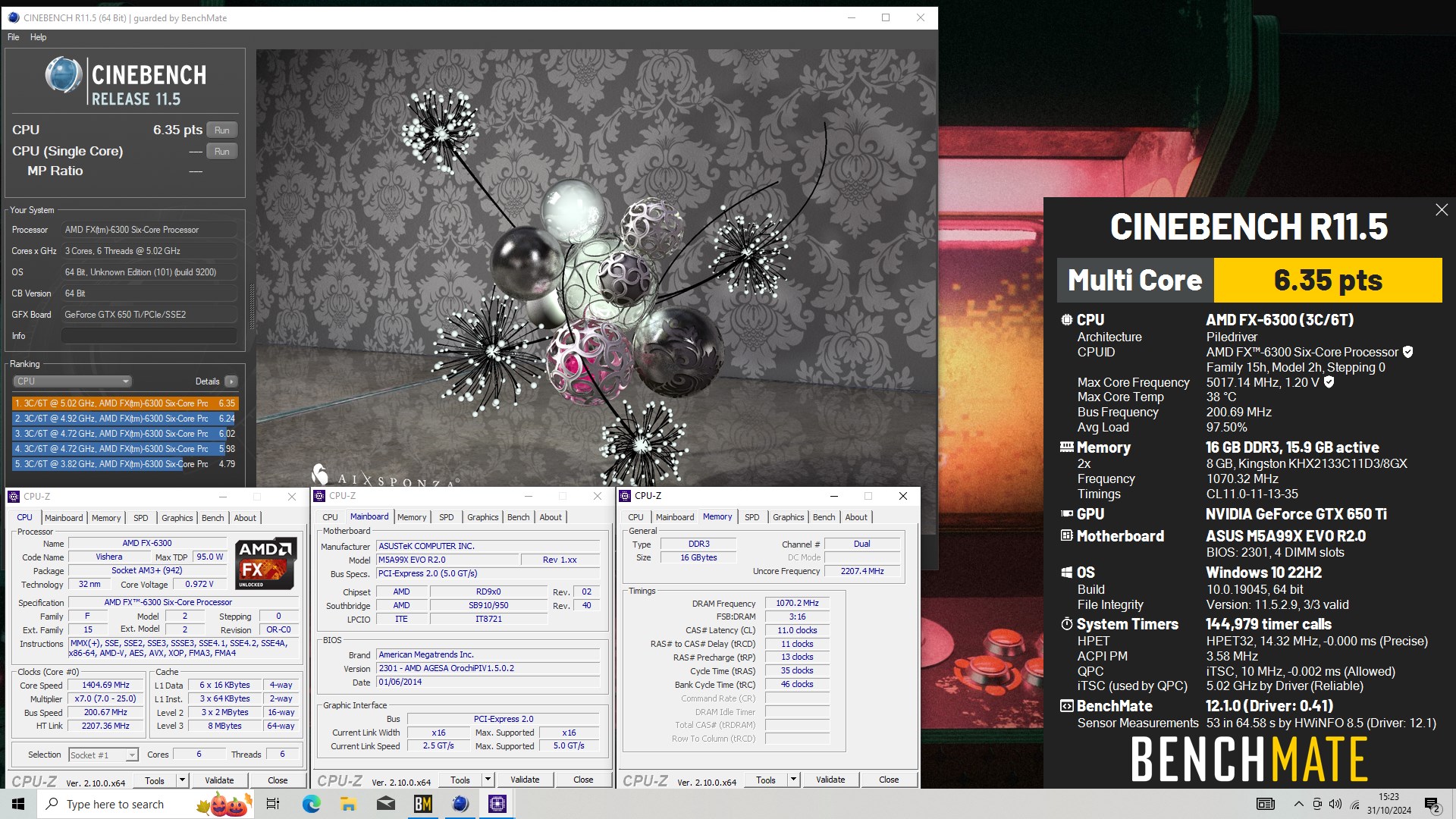The height and width of the screenshot is (819, 1456).
Task: Switch to SPD tab in left CPU-Z
Action: pos(141,518)
